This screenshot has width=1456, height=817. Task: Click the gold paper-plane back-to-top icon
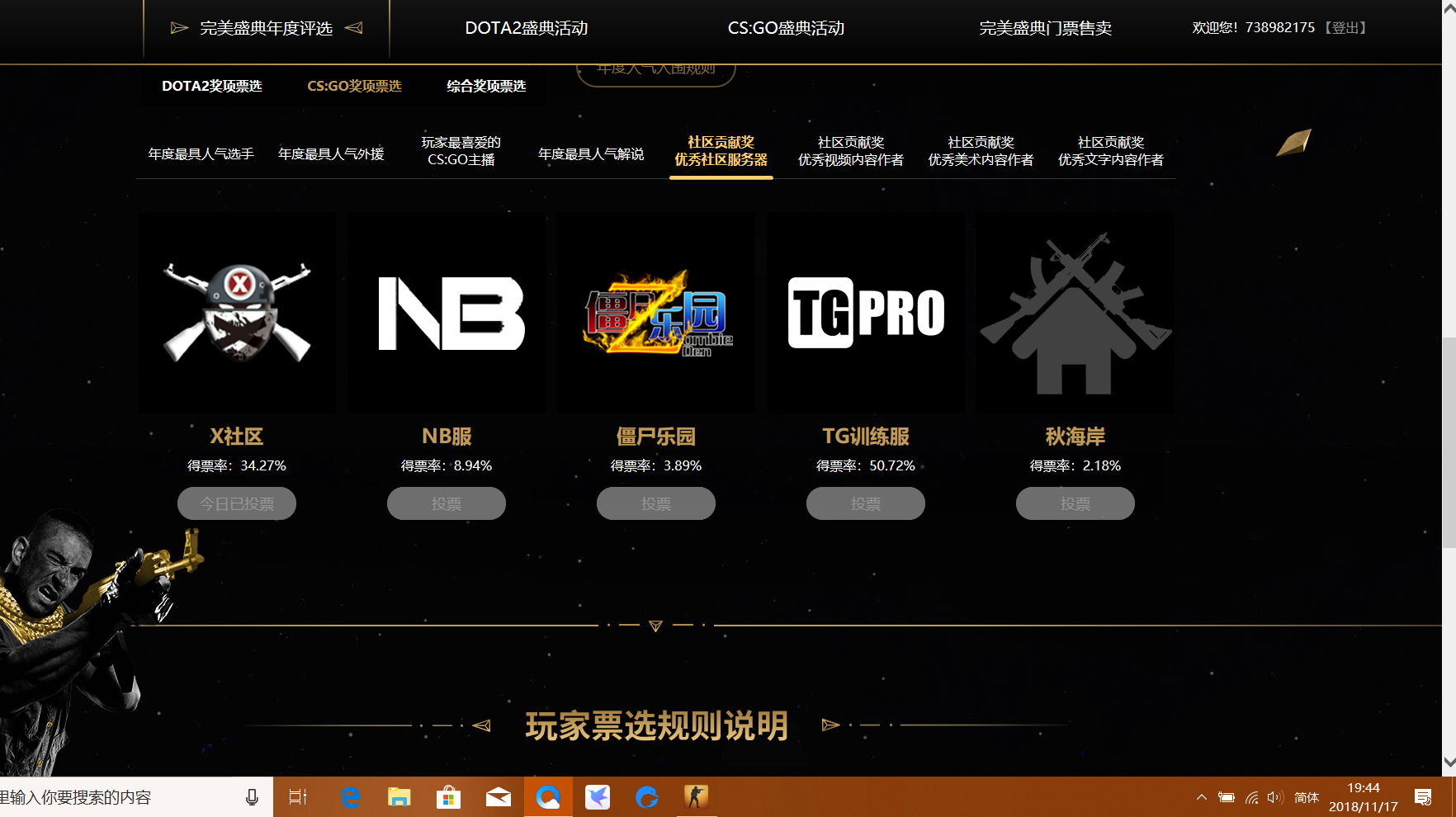click(1293, 142)
